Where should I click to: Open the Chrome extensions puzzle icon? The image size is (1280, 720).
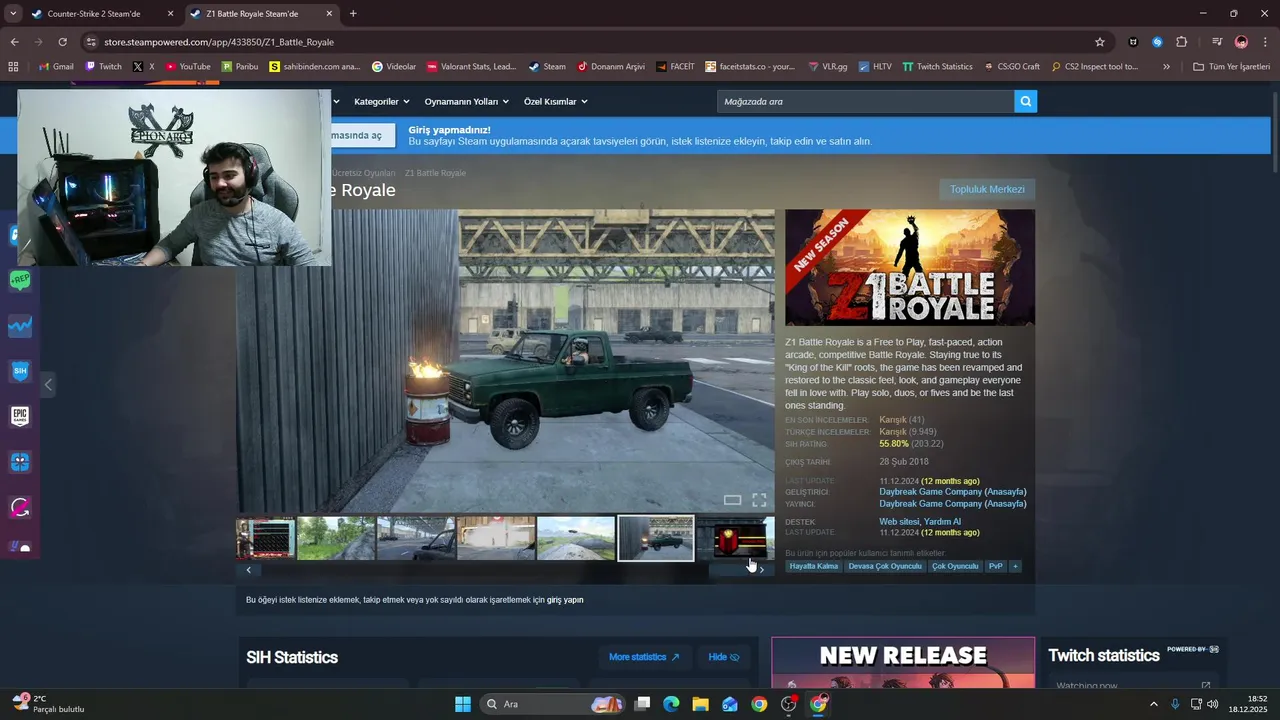(1182, 42)
